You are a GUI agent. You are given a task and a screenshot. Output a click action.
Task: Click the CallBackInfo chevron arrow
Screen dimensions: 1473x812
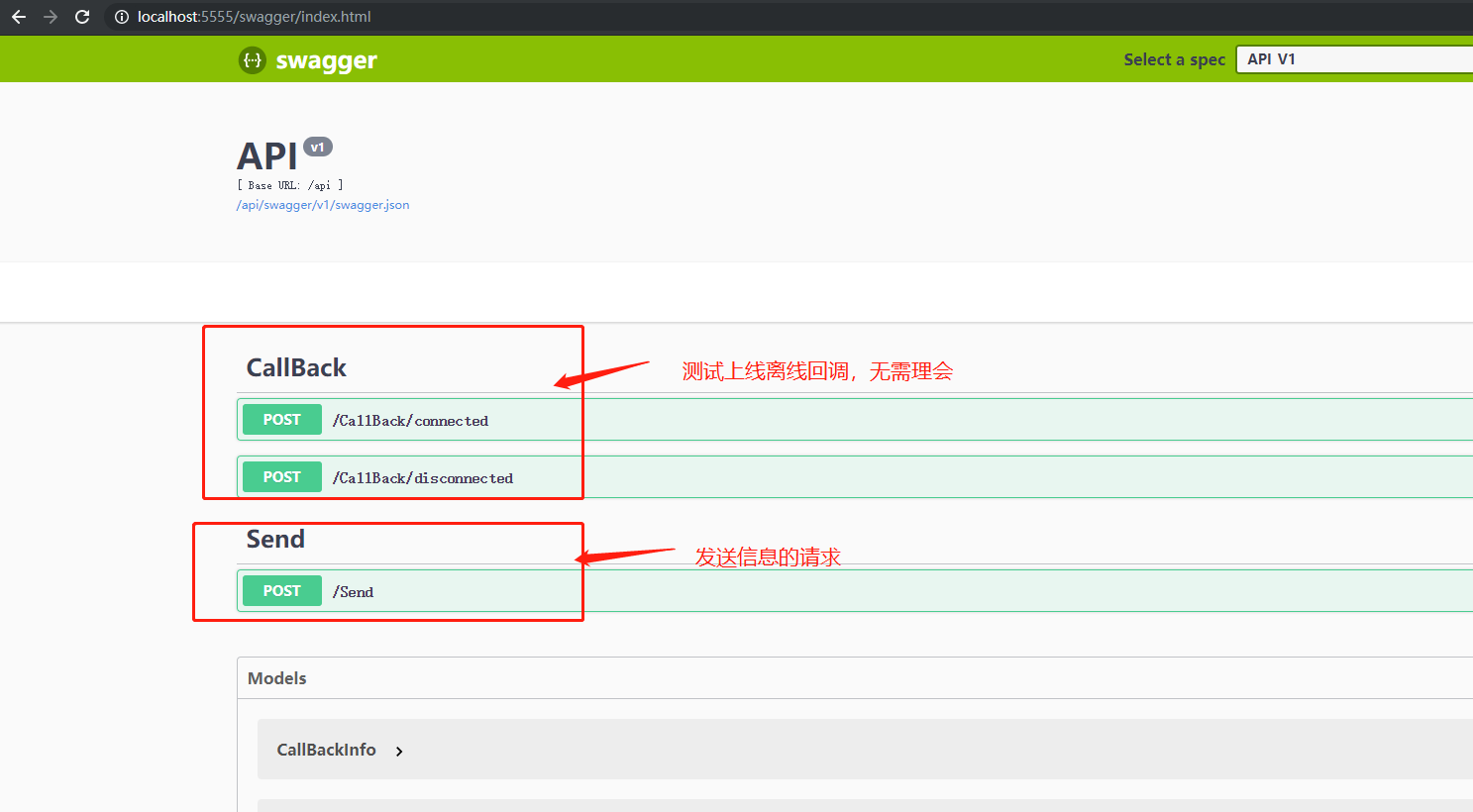(x=399, y=752)
